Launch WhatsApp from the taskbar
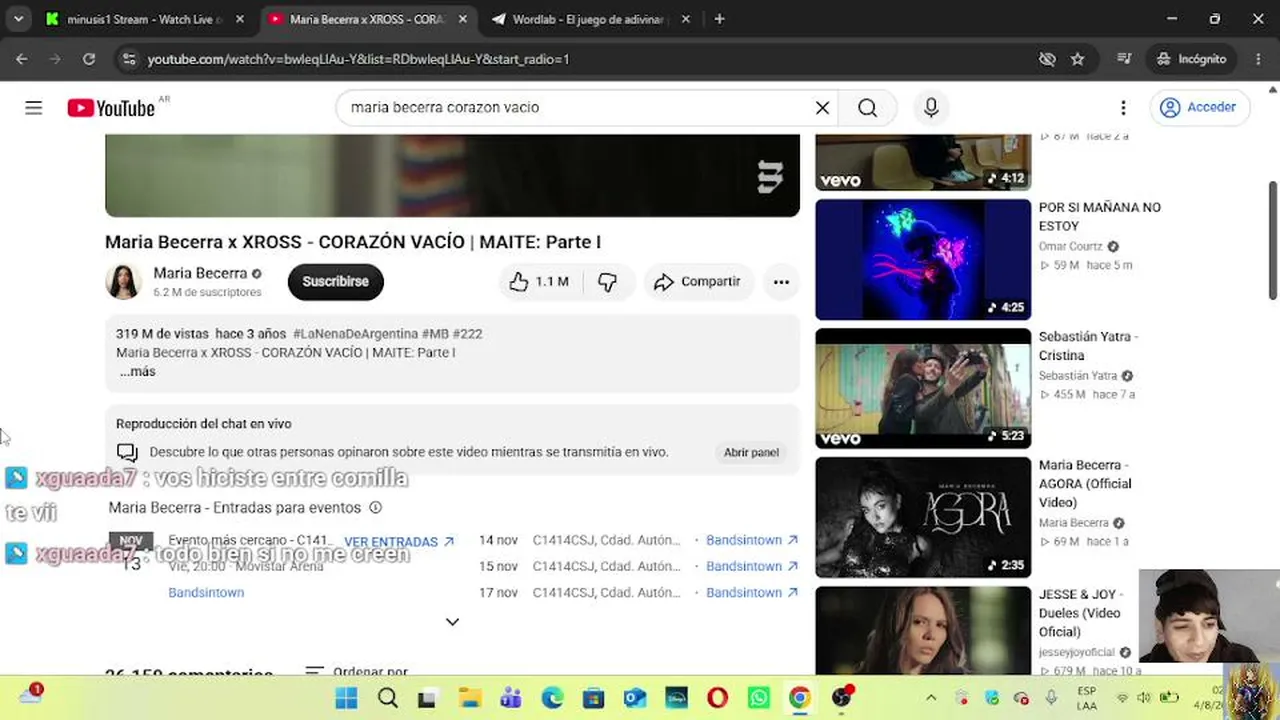 [758, 698]
